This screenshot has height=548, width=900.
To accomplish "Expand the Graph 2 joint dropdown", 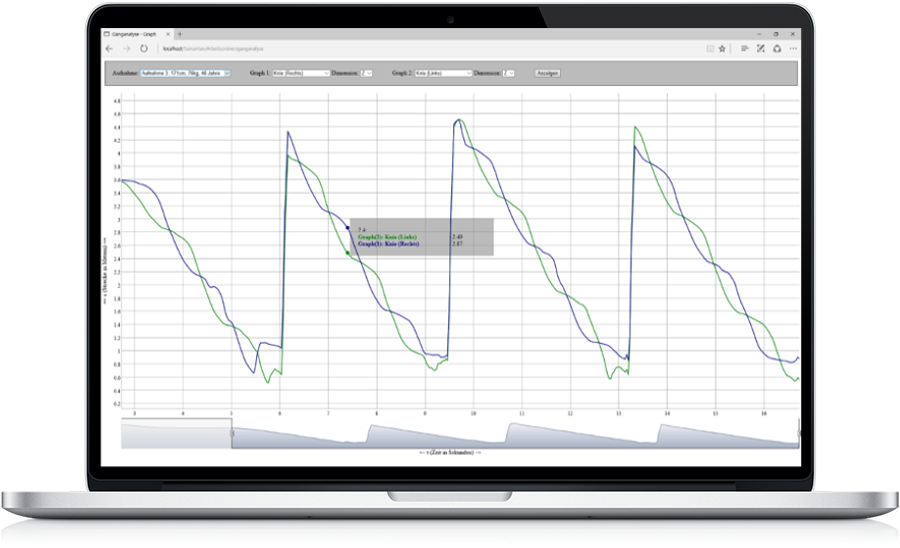I will point(443,73).
